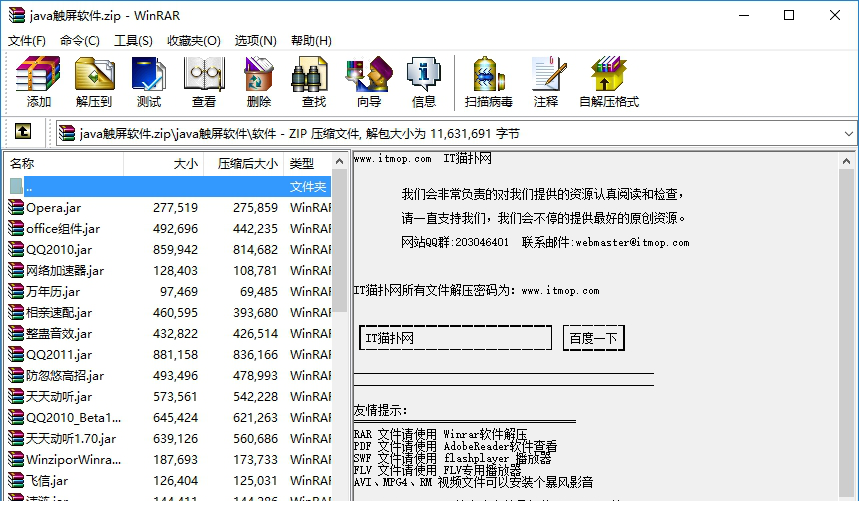Select the parent folder ".." row icon
The image size is (859, 521).
click(x=16, y=186)
